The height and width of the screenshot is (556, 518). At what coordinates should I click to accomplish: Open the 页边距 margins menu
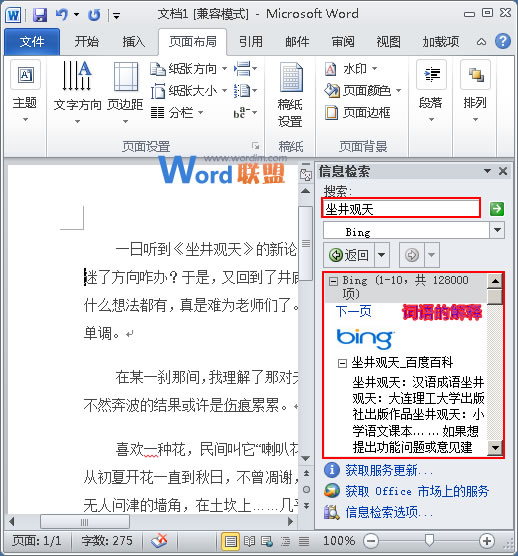point(126,93)
